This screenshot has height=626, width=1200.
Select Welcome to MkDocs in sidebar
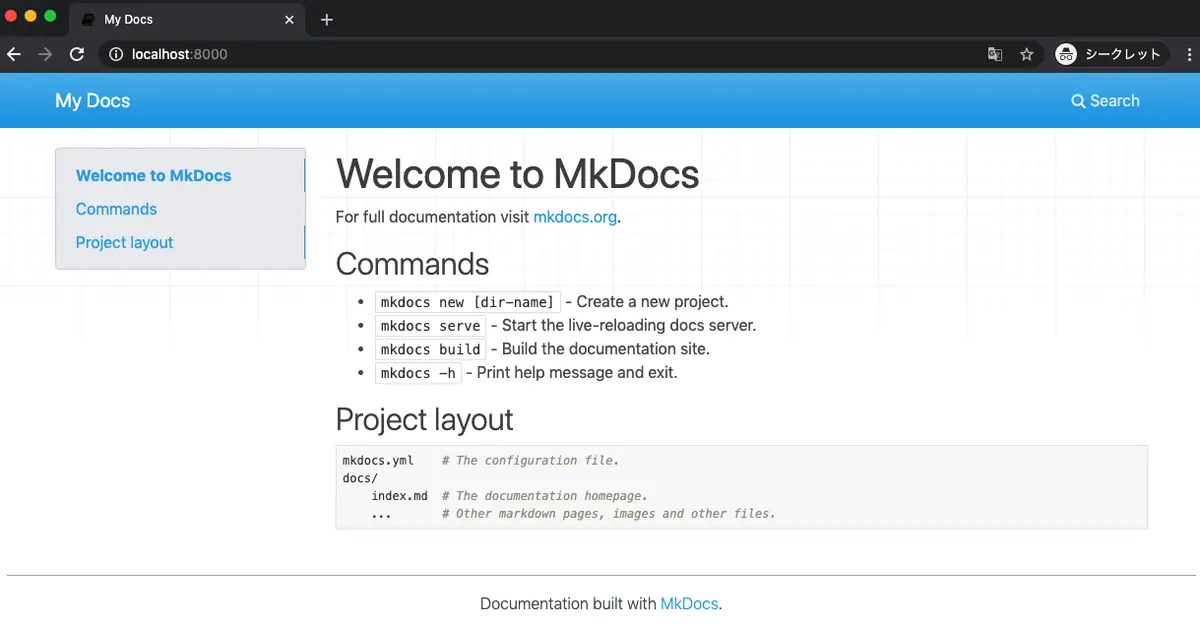[x=153, y=176]
